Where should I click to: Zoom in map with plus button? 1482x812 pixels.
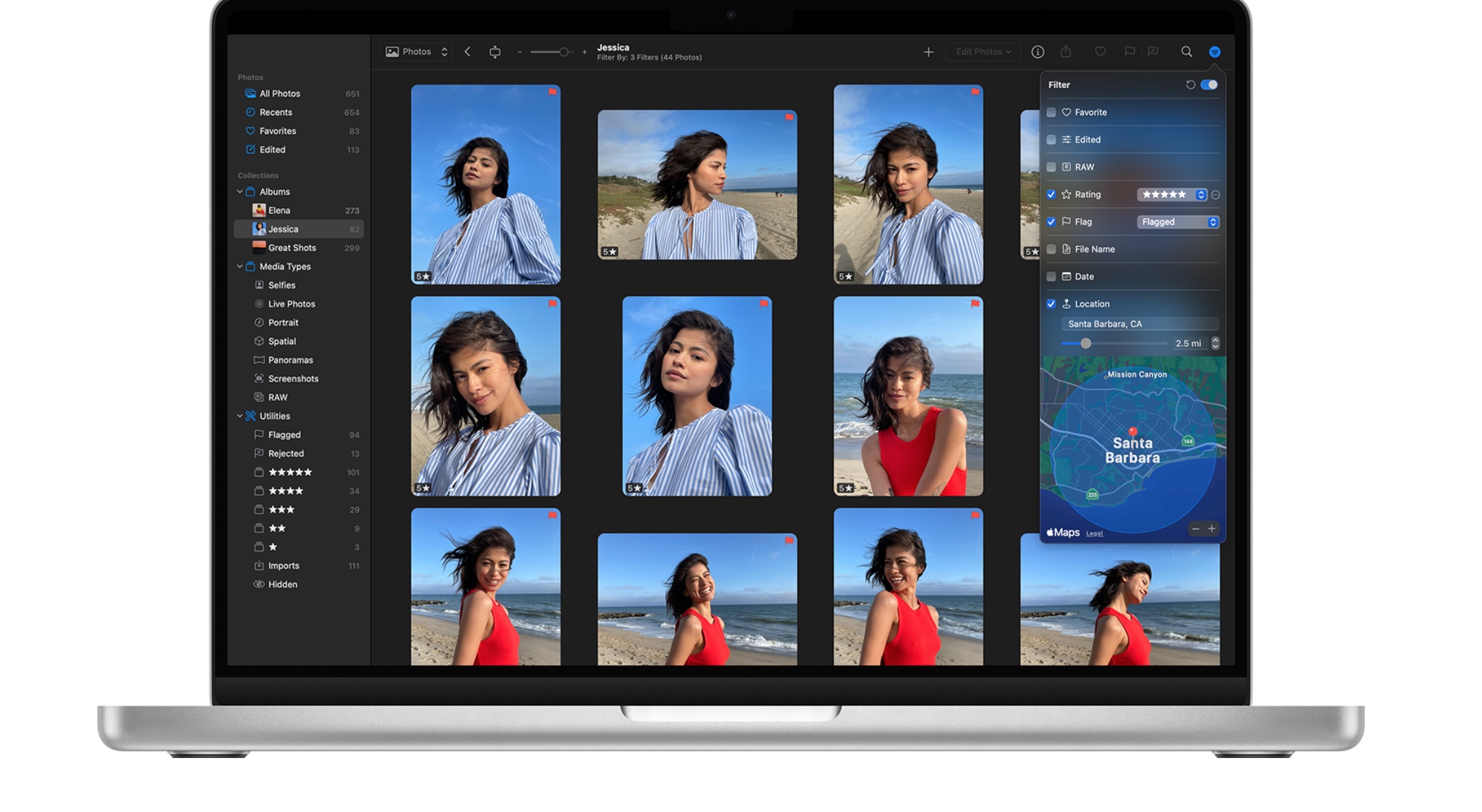point(1212,529)
